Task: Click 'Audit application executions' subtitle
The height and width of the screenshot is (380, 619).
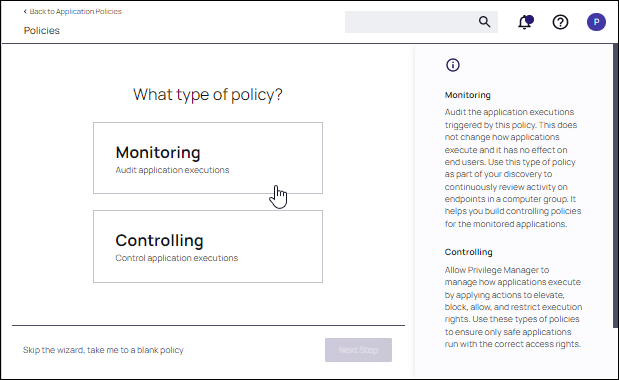Action: [172, 170]
